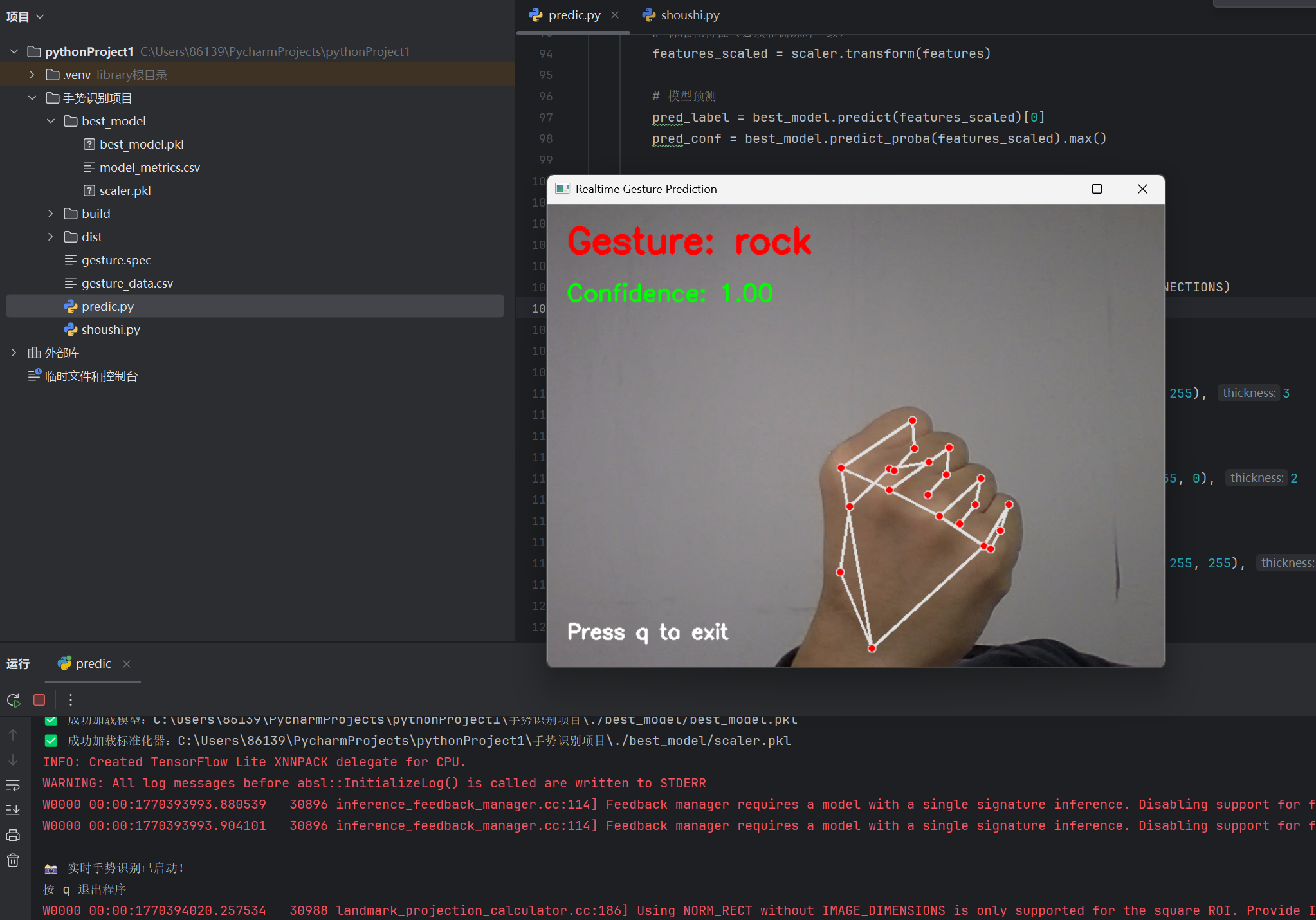
Task: Click the up stack trace arrow
Action: pyautogui.click(x=13, y=735)
